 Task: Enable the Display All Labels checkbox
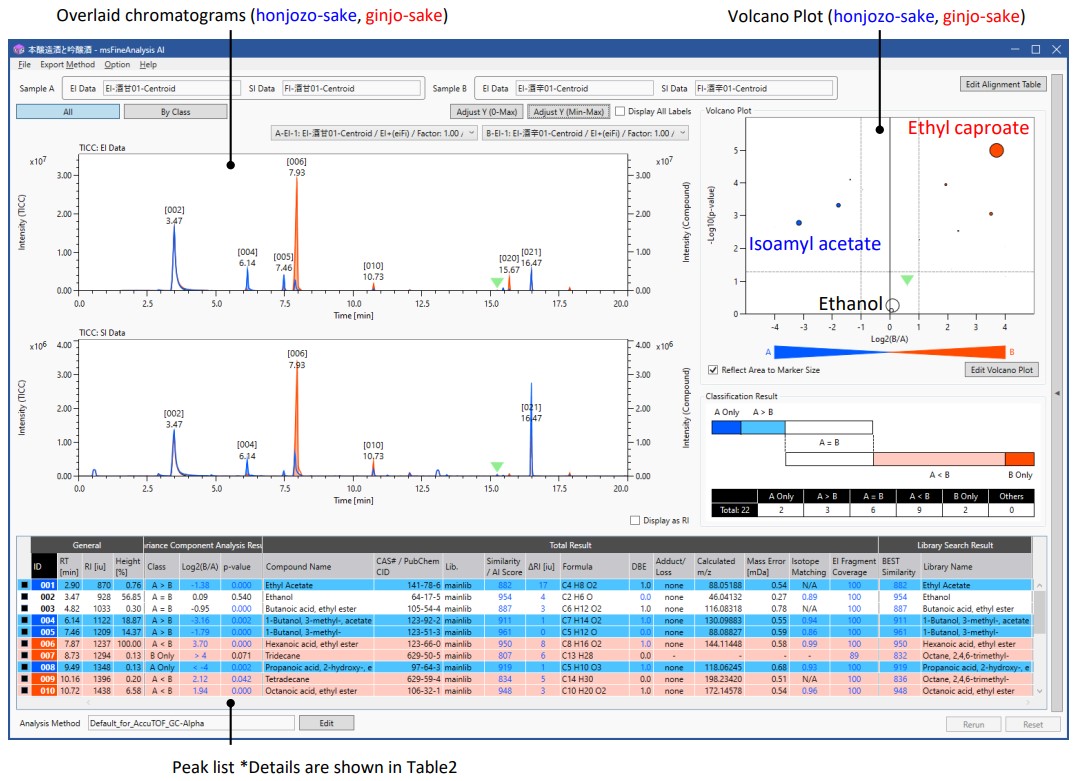pyautogui.click(x=621, y=112)
